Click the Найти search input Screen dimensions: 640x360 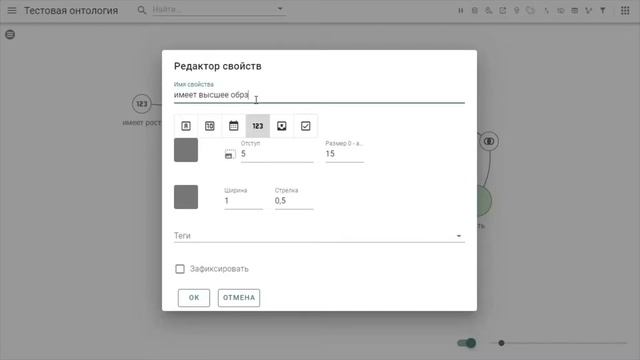tap(213, 9)
